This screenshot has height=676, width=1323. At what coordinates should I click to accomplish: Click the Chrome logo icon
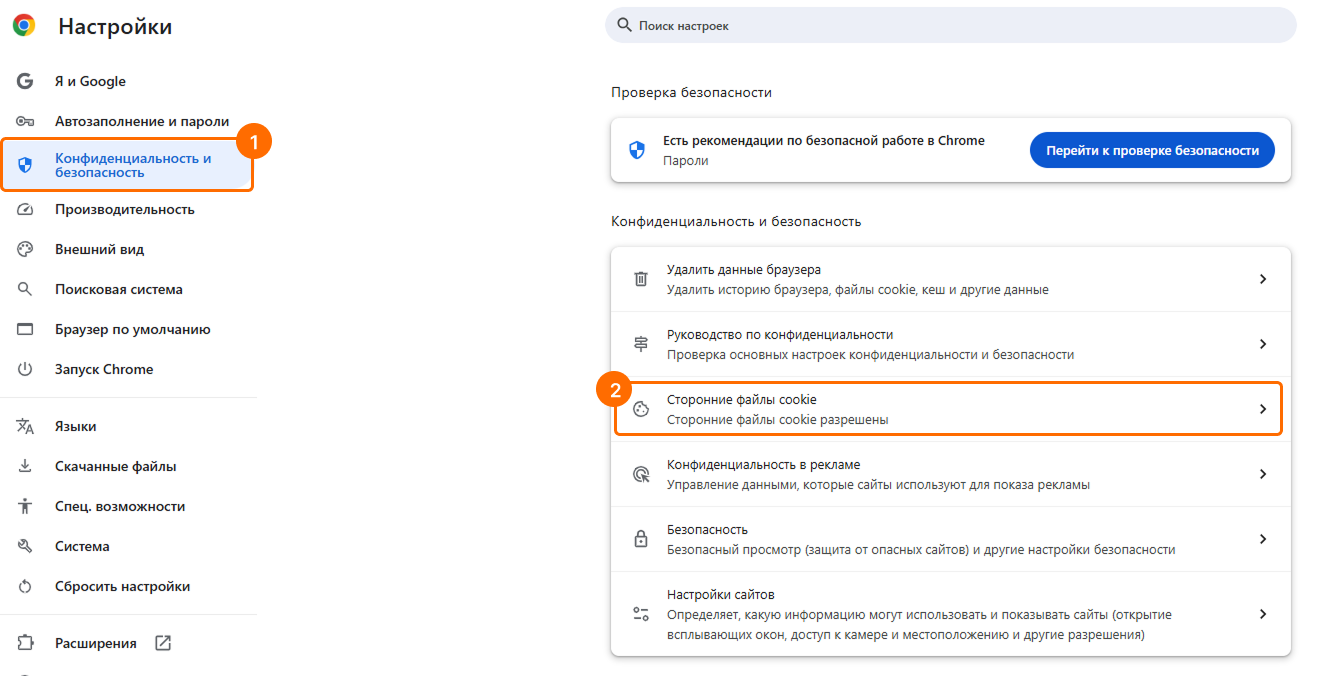coord(24,26)
